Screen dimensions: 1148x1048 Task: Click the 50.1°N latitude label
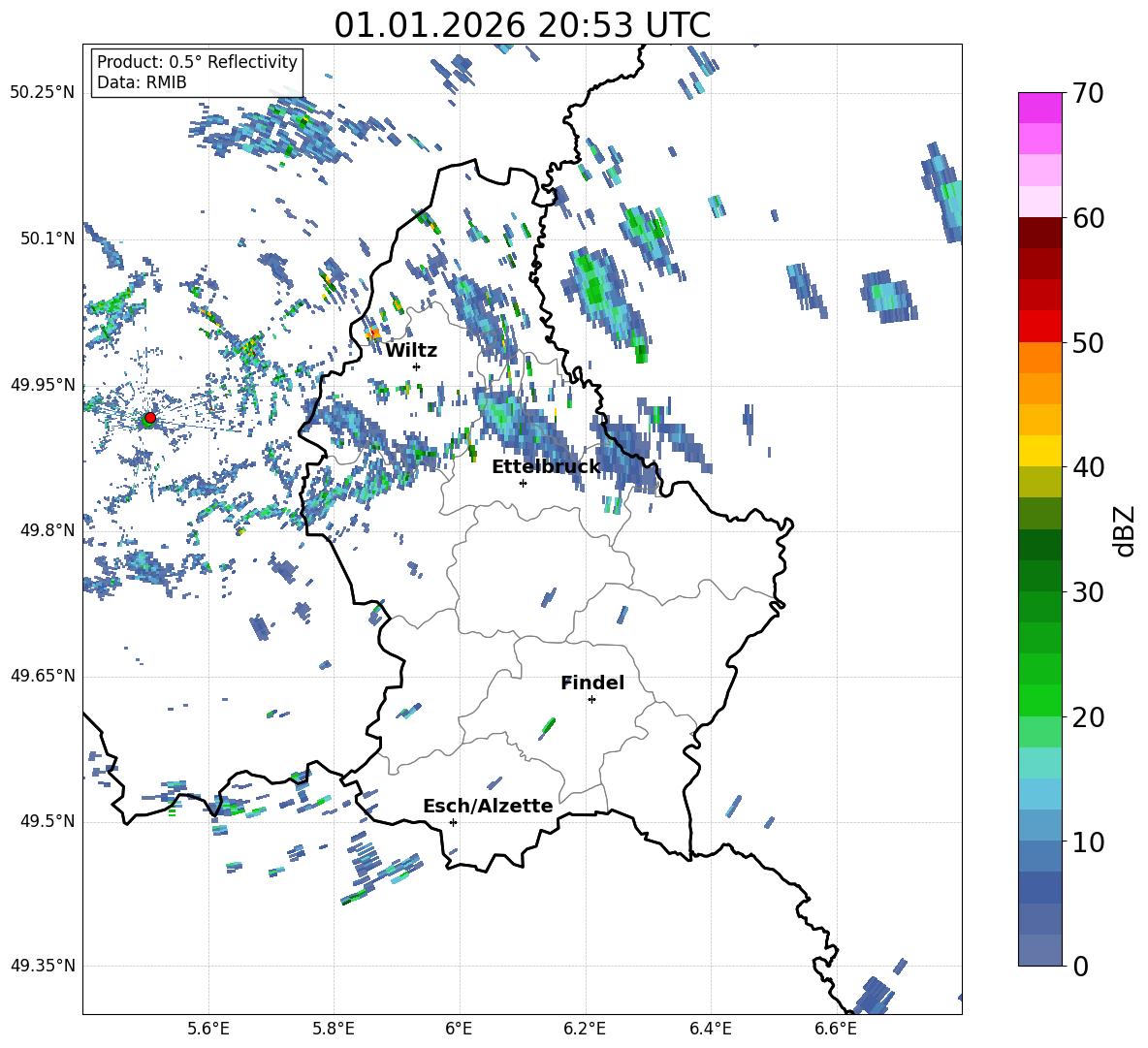click(48, 238)
